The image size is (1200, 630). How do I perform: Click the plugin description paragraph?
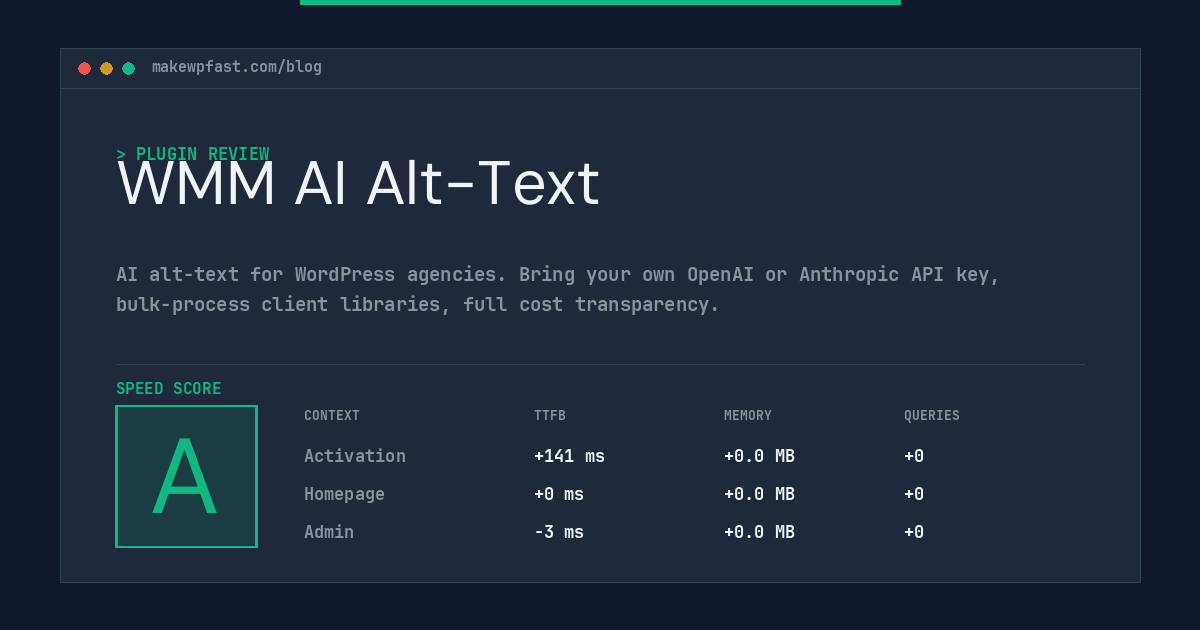click(x=558, y=289)
